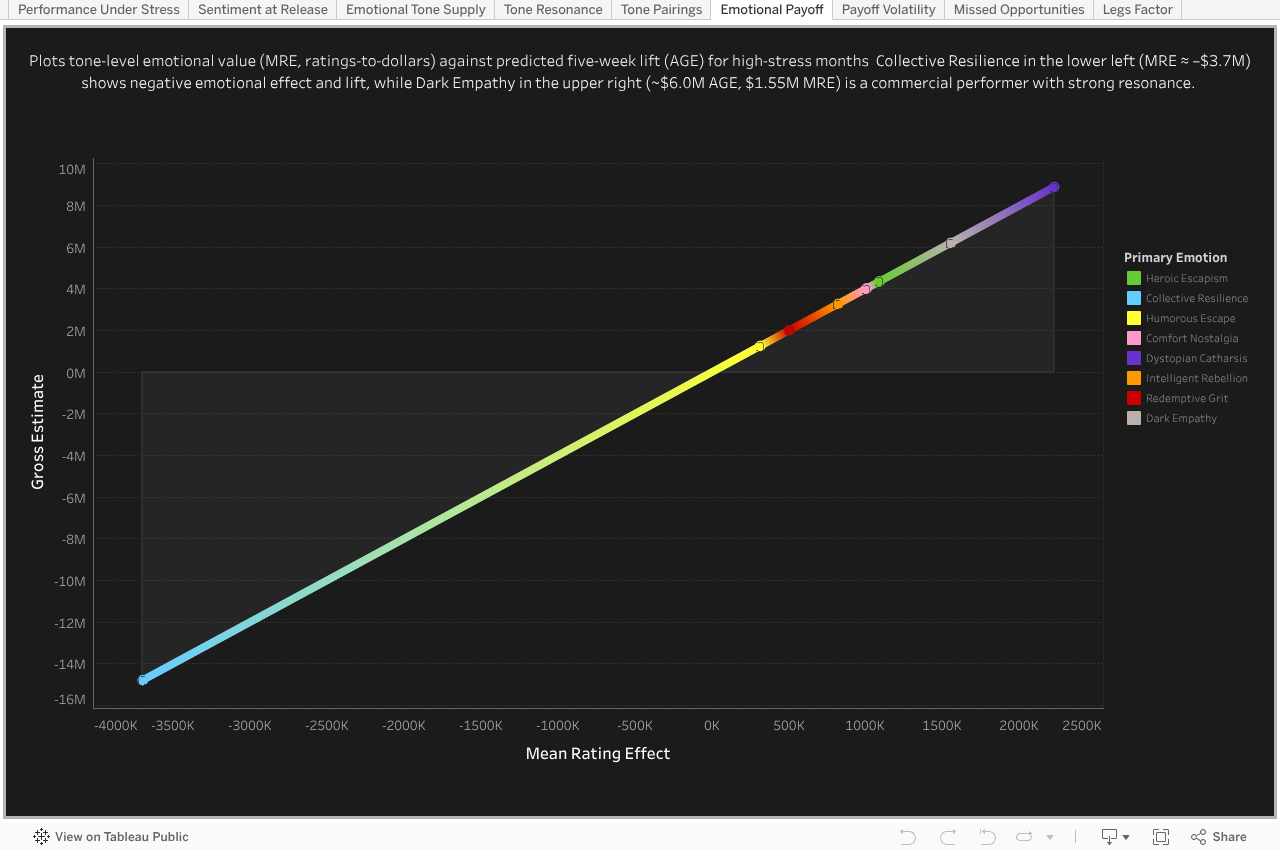Select the pink Comfort Nostalgia data point
This screenshot has width=1280, height=850.
pos(866,288)
